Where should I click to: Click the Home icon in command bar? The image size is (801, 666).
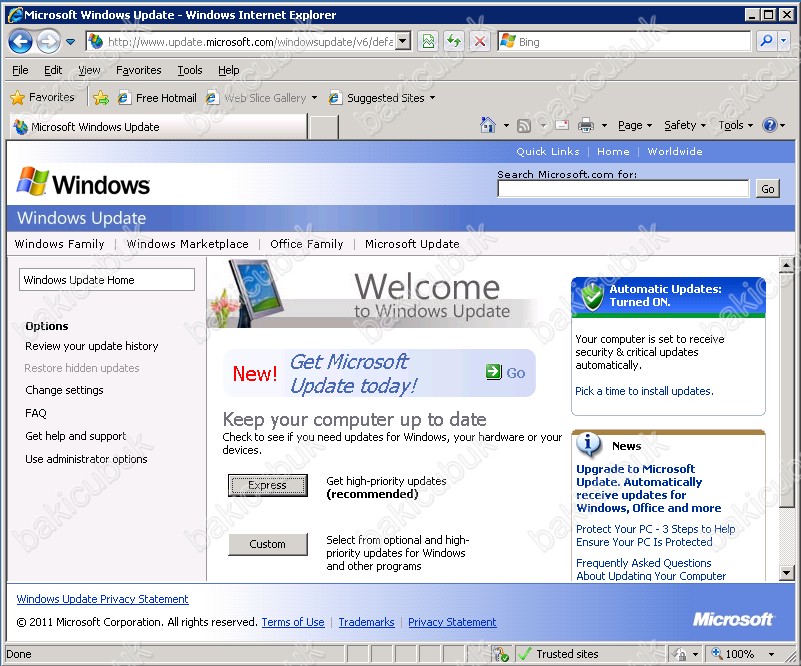tap(488, 125)
